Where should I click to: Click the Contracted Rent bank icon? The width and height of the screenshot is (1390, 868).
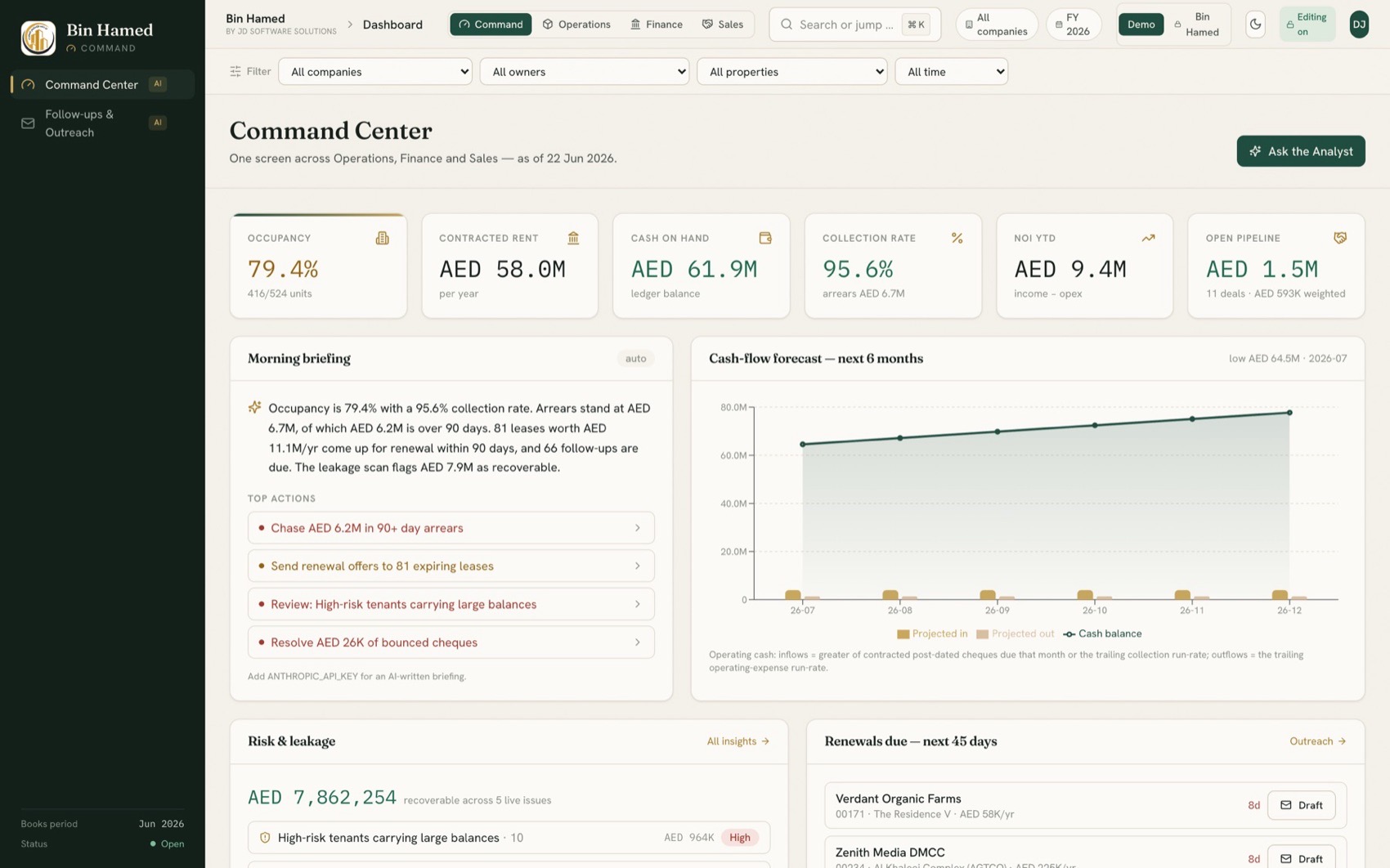click(573, 238)
